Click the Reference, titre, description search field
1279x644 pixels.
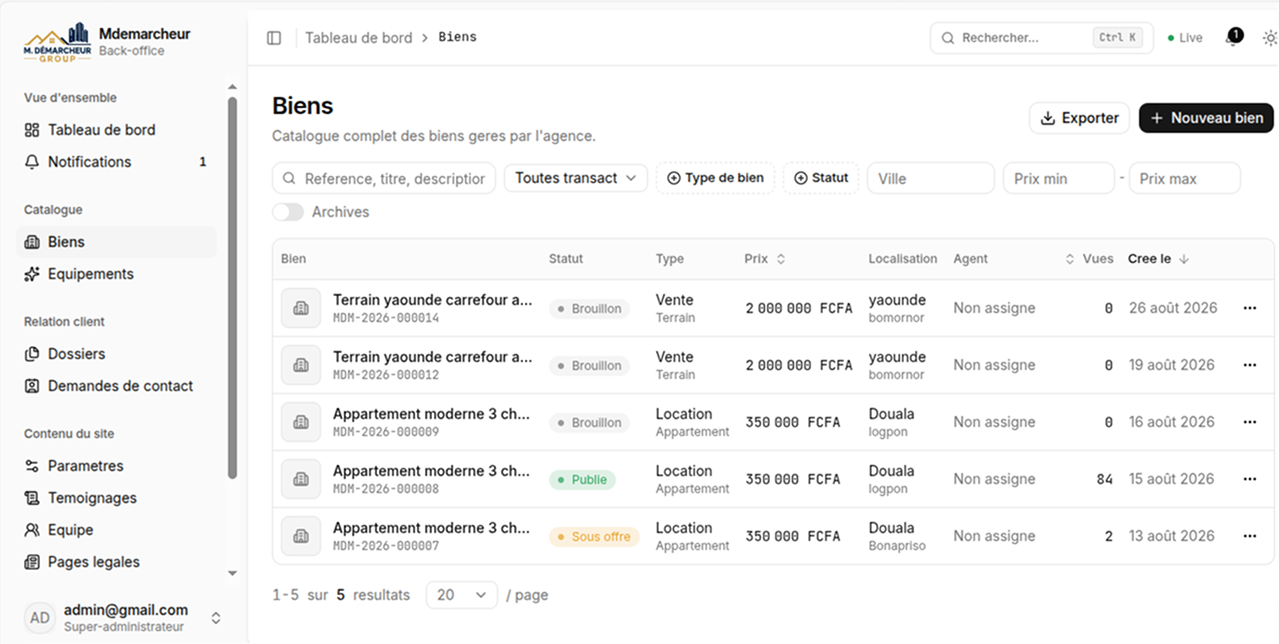pyautogui.click(x=384, y=178)
